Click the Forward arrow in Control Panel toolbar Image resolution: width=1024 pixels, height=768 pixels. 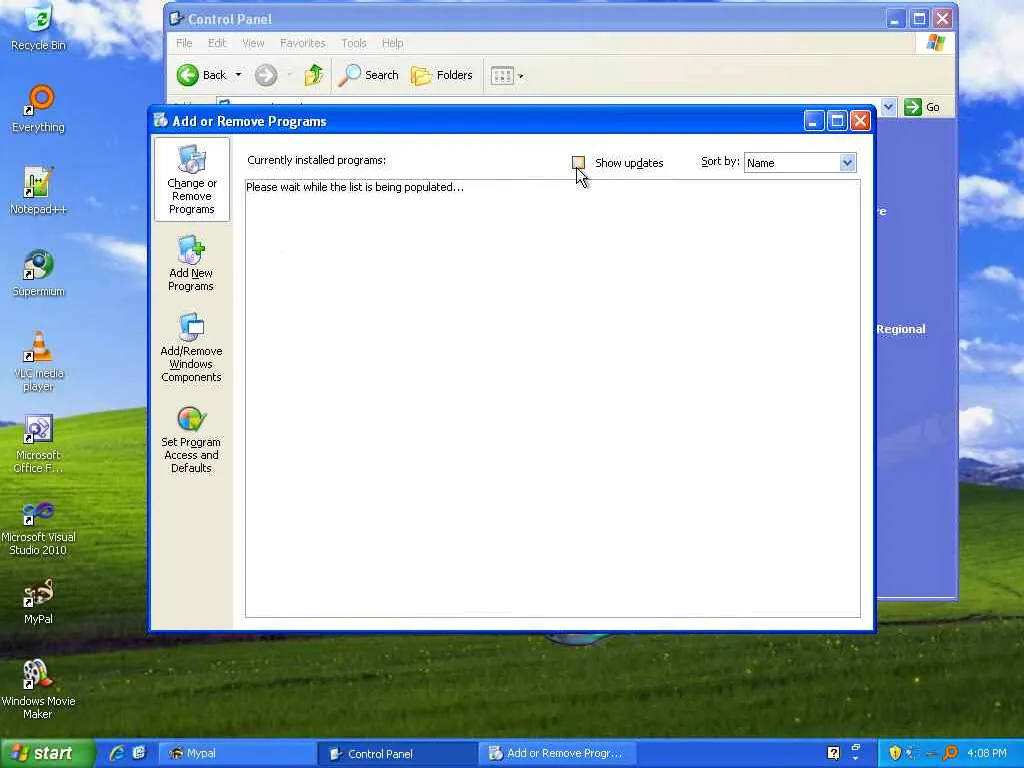tap(266, 75)
